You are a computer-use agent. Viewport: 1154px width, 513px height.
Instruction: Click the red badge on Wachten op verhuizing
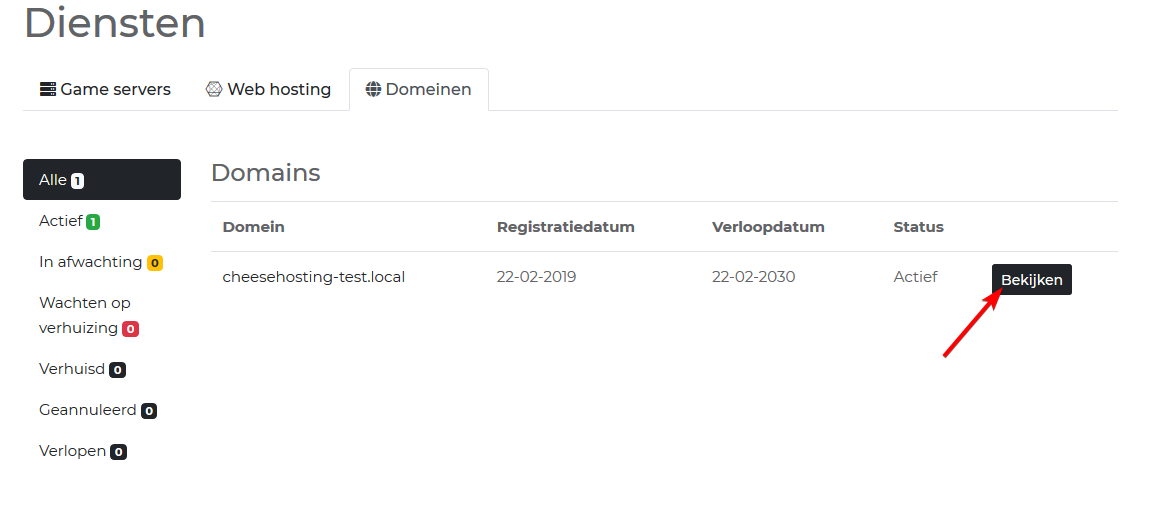130,329
